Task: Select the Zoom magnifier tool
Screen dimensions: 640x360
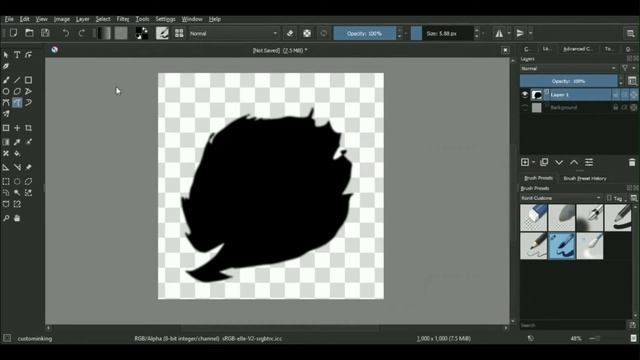Action: [6, 218]
